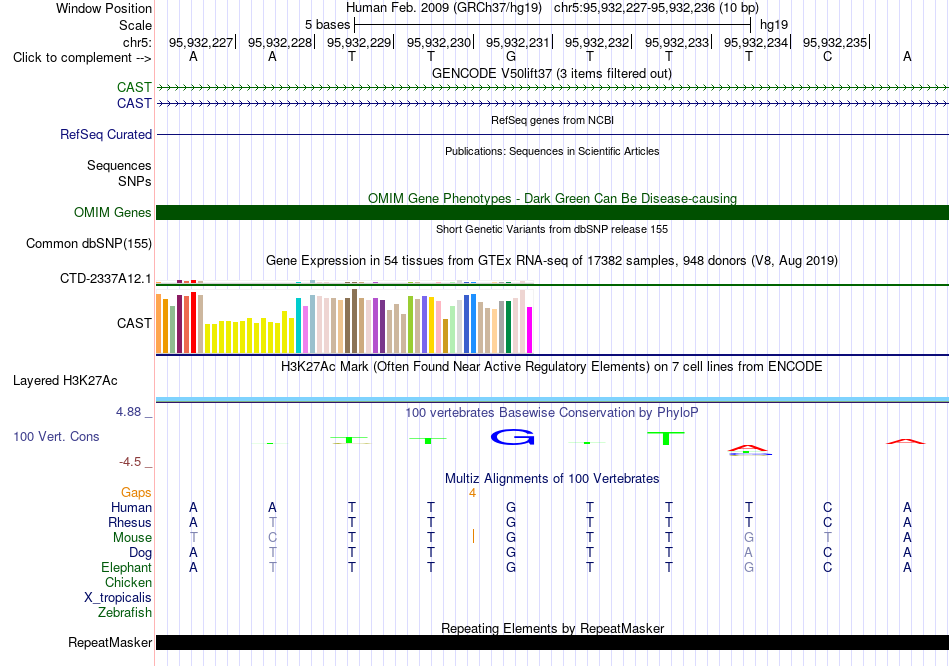Image resolution: width=950 pixels, height=666 pixels.
Task: Click the SNPs track label
Action: pyautogui.click(x=135, y=181)
